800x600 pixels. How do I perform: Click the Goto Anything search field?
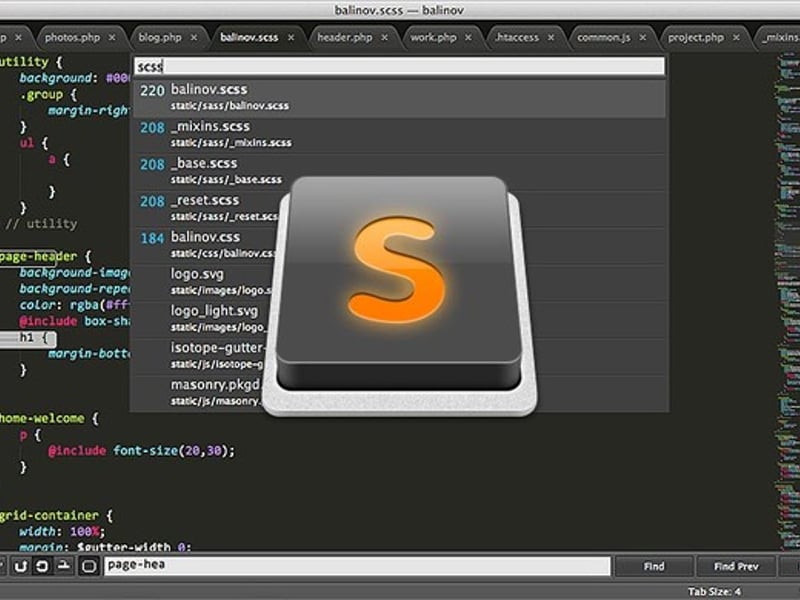click(399, 66)
